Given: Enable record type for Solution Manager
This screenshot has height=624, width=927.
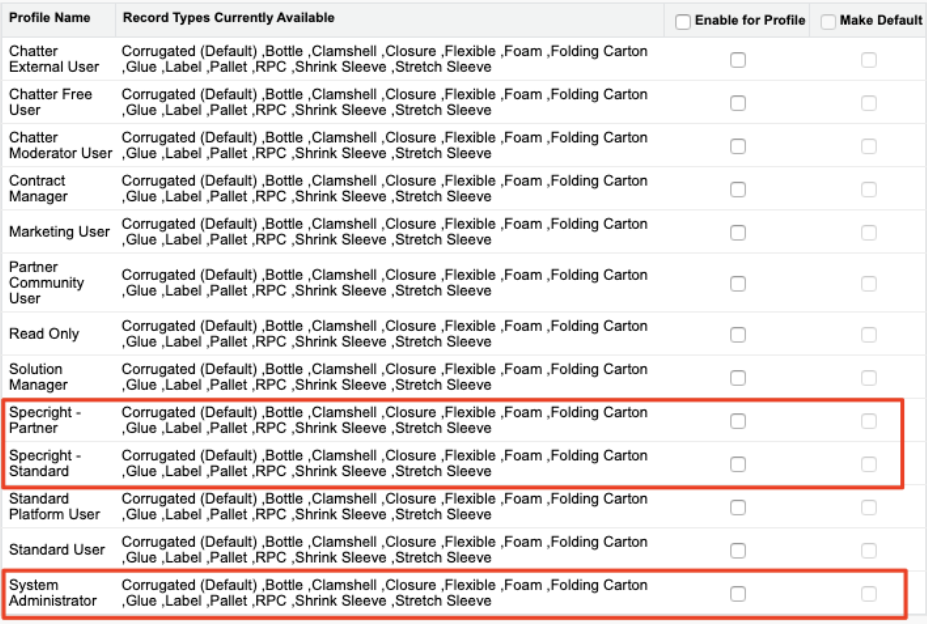Looking at the screenshot, I should 737,377.
